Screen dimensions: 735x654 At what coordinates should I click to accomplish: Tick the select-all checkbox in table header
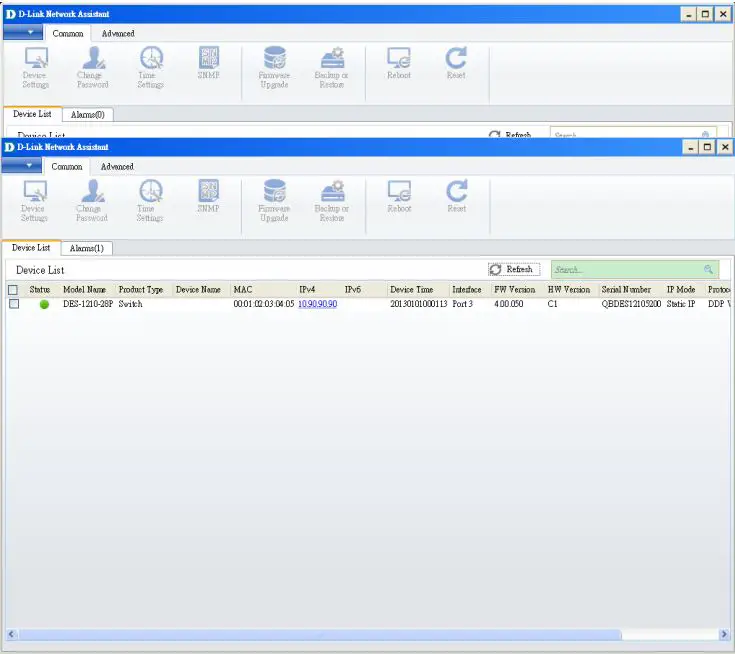point(13,290)
